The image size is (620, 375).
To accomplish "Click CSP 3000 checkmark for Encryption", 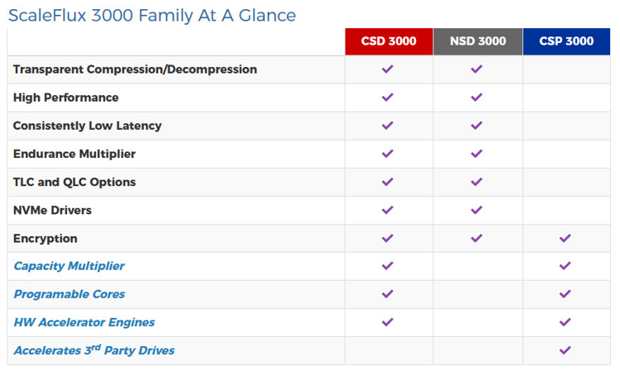I will coord(565,238).
